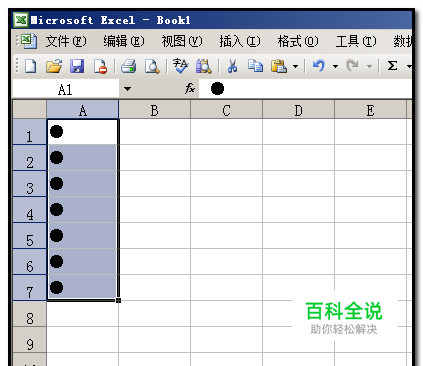This screenshot has height=366, width=423.
Task: Click empty cell D5
Action: tap(298, 236)
